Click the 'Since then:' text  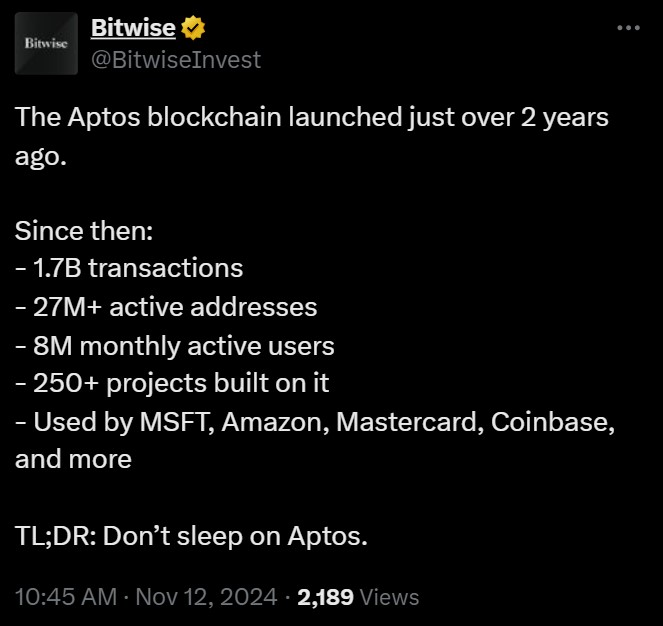click(x=84, y=231)
